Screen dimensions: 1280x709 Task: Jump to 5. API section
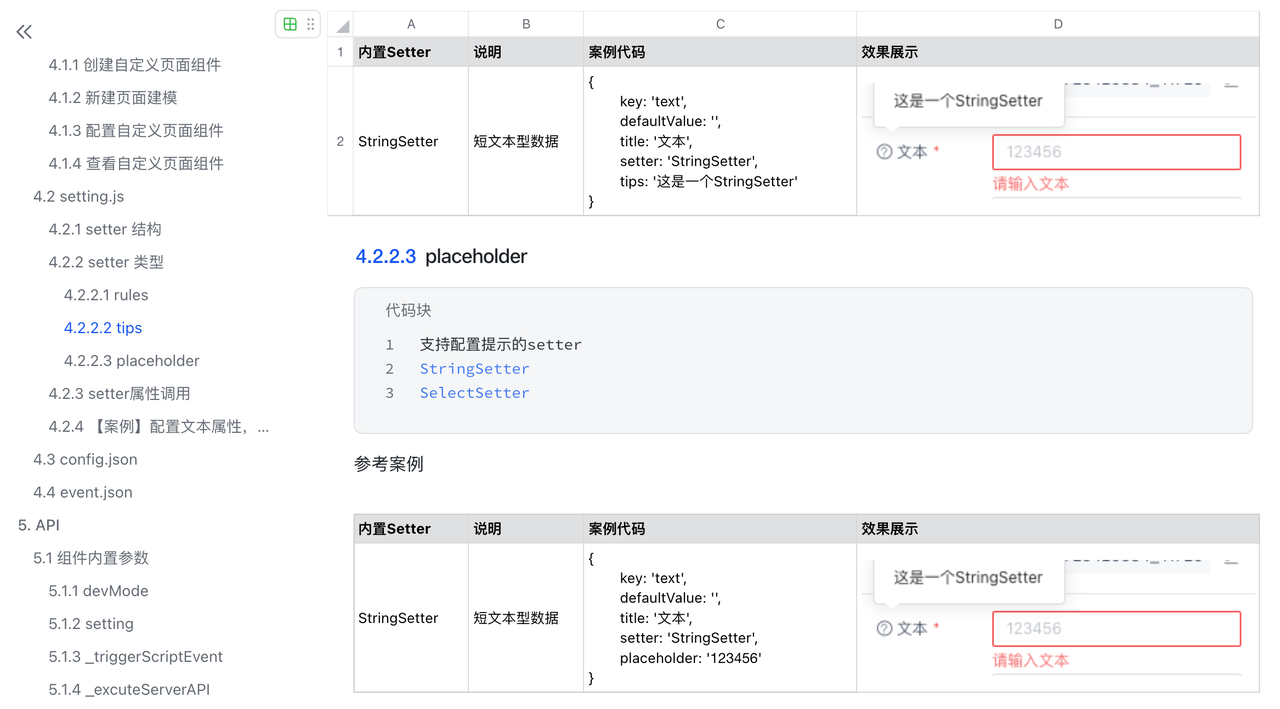point(39,525)
